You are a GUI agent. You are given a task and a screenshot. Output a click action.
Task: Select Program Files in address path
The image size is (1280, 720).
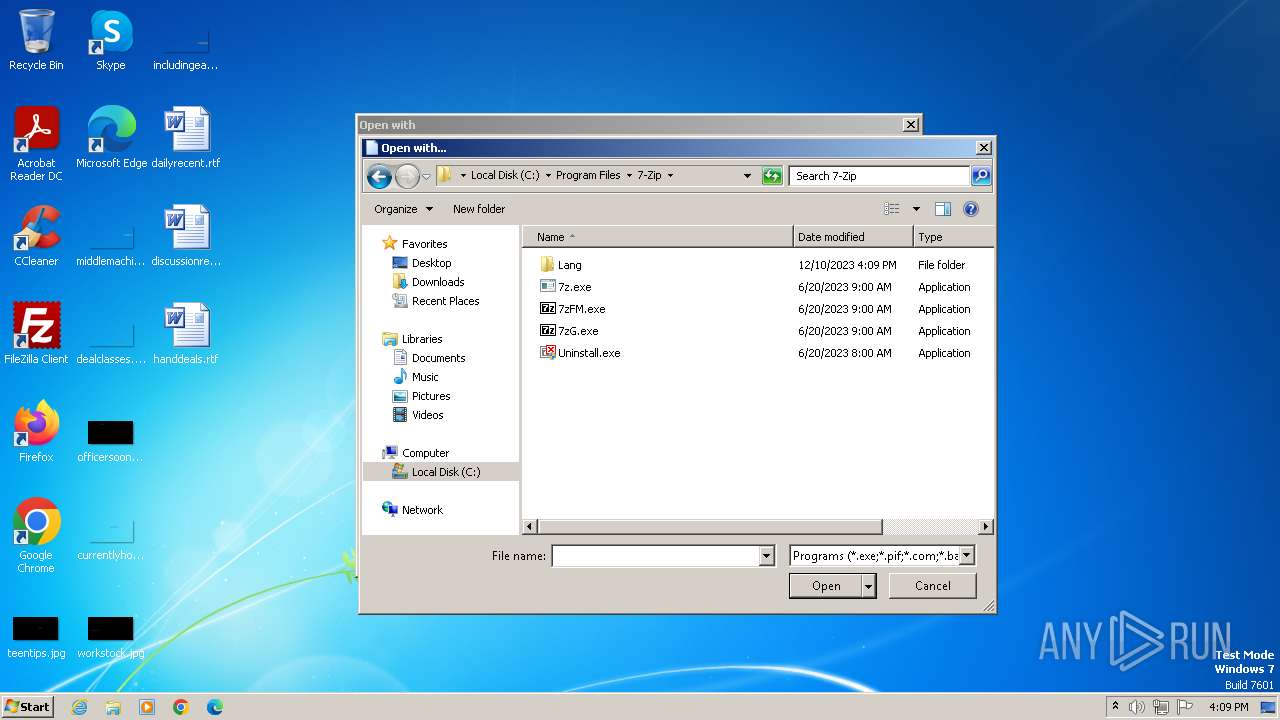pos(588,175)
